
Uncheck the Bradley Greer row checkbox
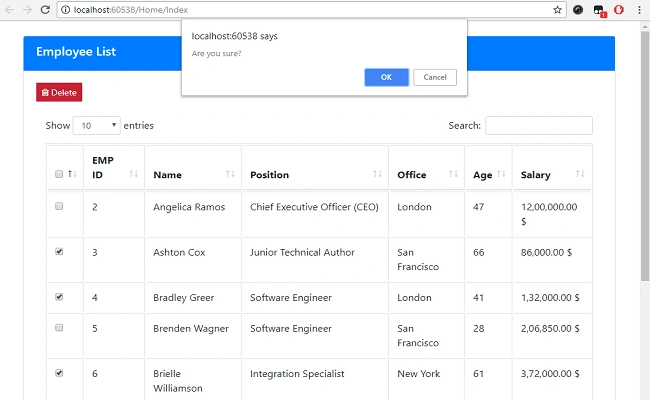pyautogui.click(x=59, y=297)
